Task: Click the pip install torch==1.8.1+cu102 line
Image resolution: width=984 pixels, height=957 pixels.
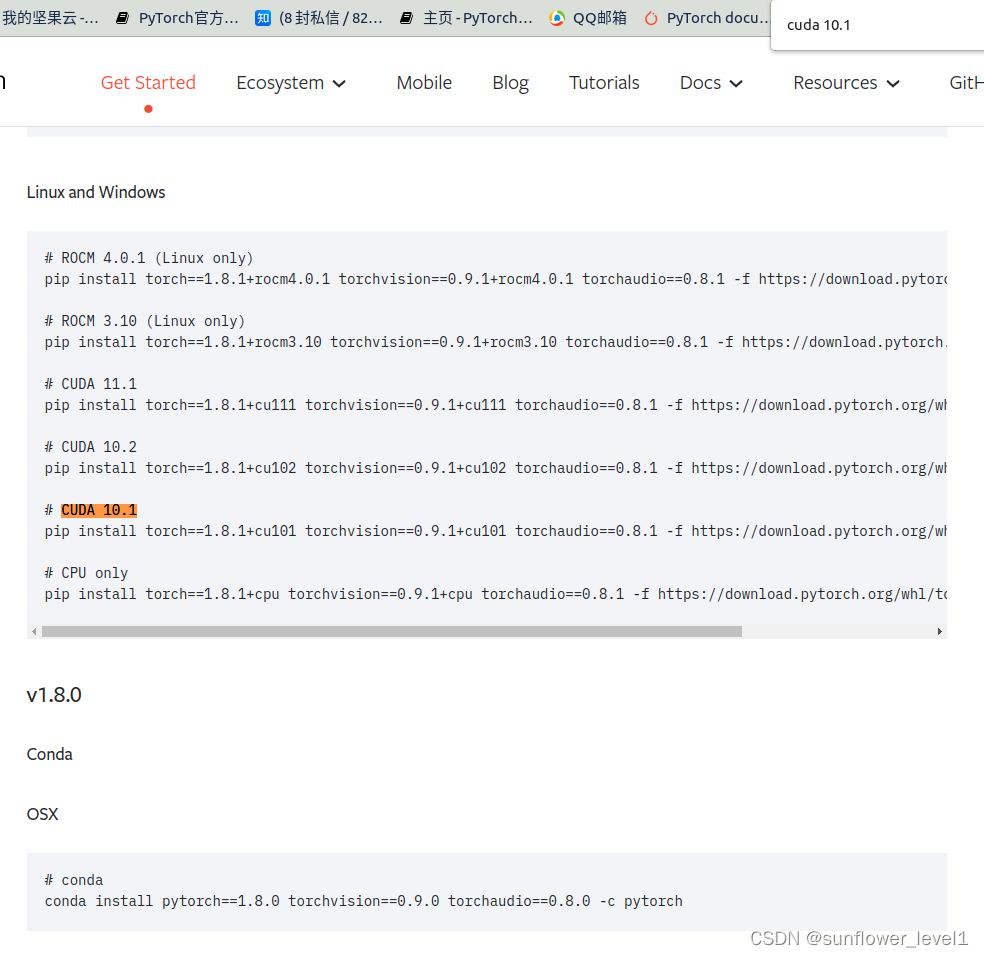Action: click(x=495, y=468)
